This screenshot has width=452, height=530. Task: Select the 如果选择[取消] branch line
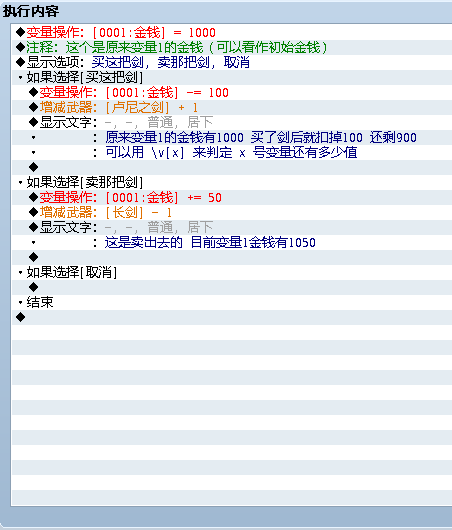(x=232, y=272)
